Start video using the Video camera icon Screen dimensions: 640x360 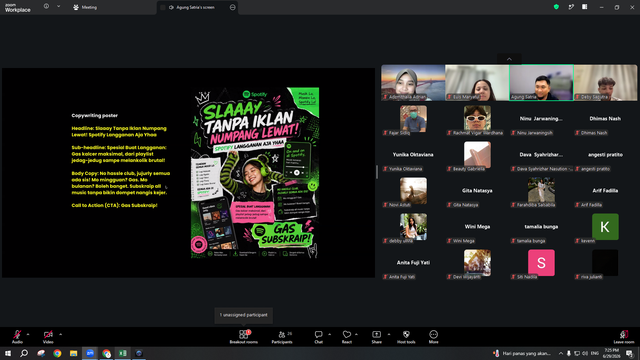[48, 335]
